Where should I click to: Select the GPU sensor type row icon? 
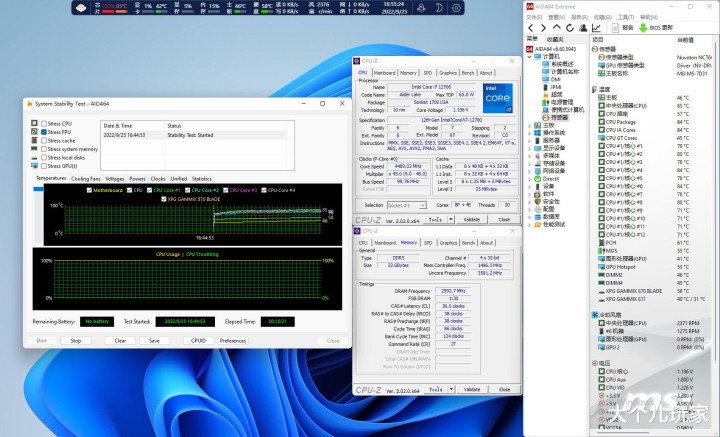click(x=602, y=65)
